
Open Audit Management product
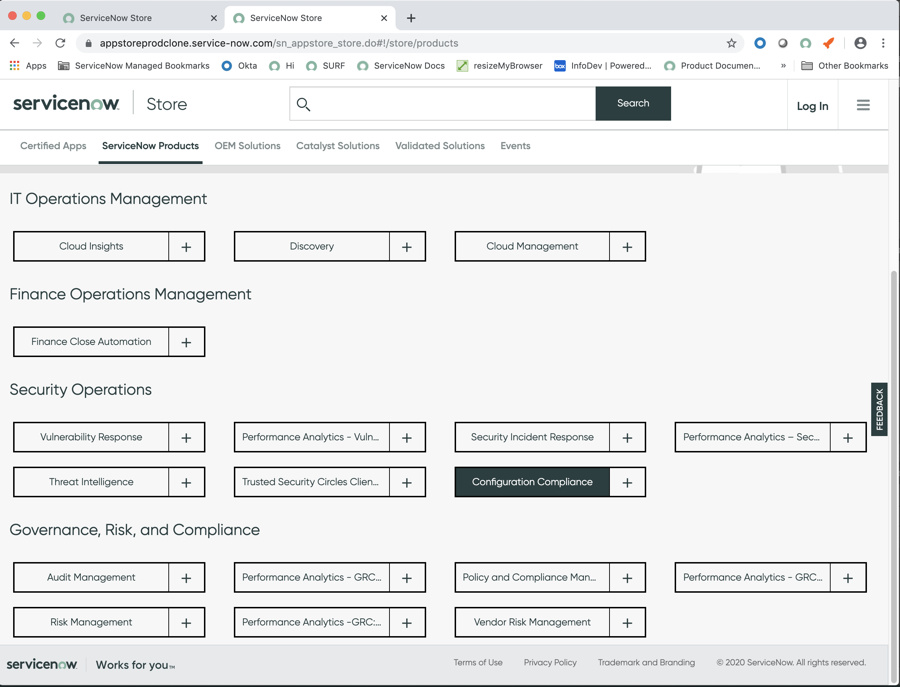pos(91,577)
